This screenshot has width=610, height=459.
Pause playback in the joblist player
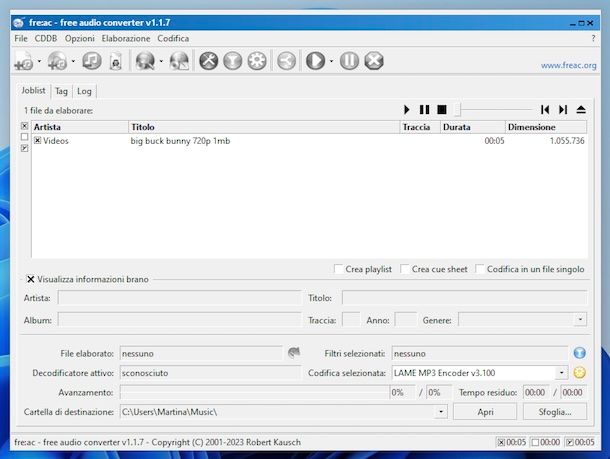click(x=424, y=110)
